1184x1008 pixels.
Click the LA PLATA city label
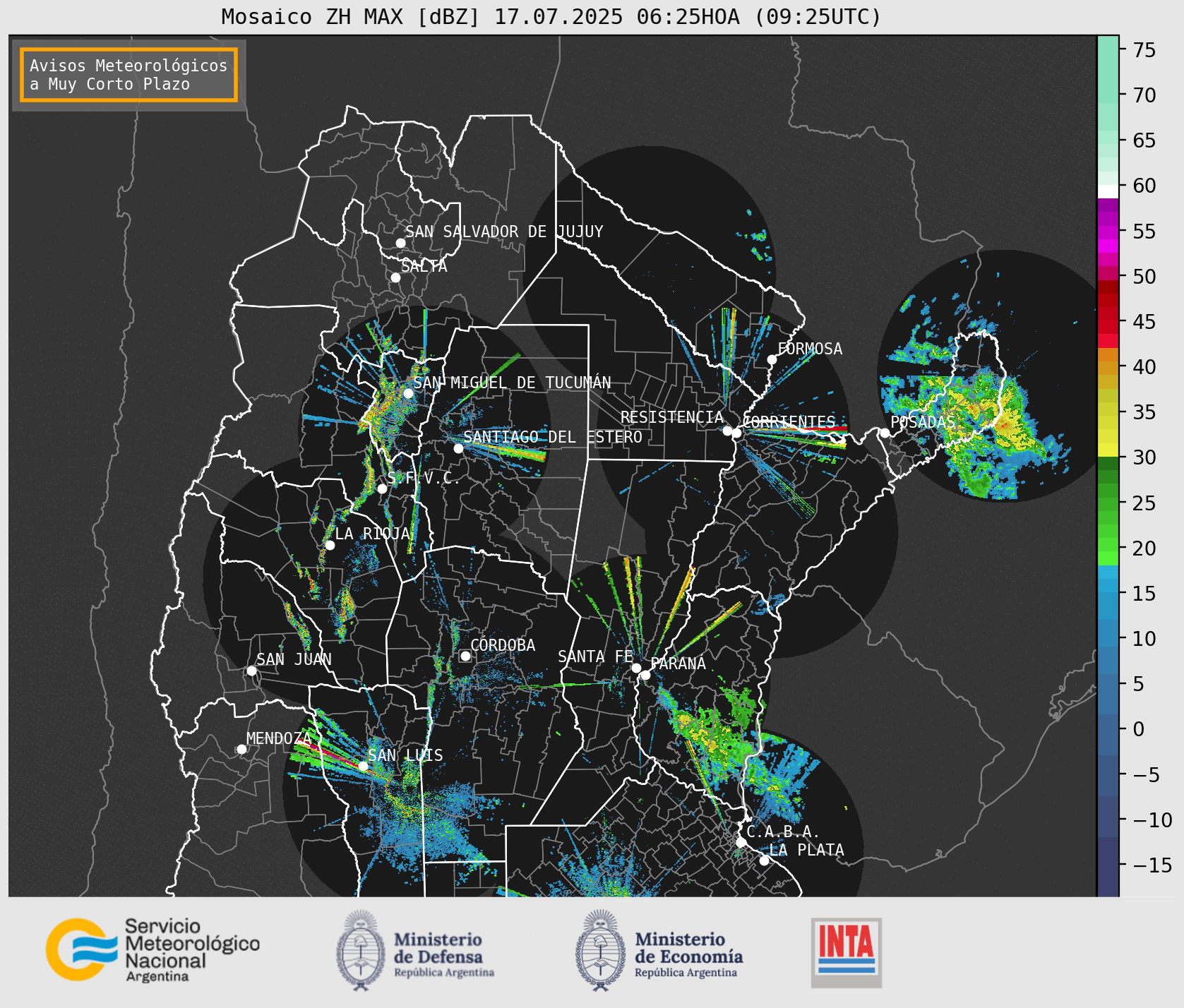[806, 850]
